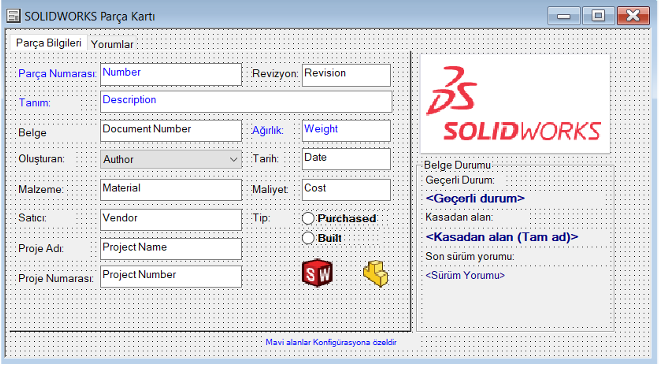The width and height of the screenshot is (660, 365).
Task: Select the Built radio button
Action: tap(308, 238)
